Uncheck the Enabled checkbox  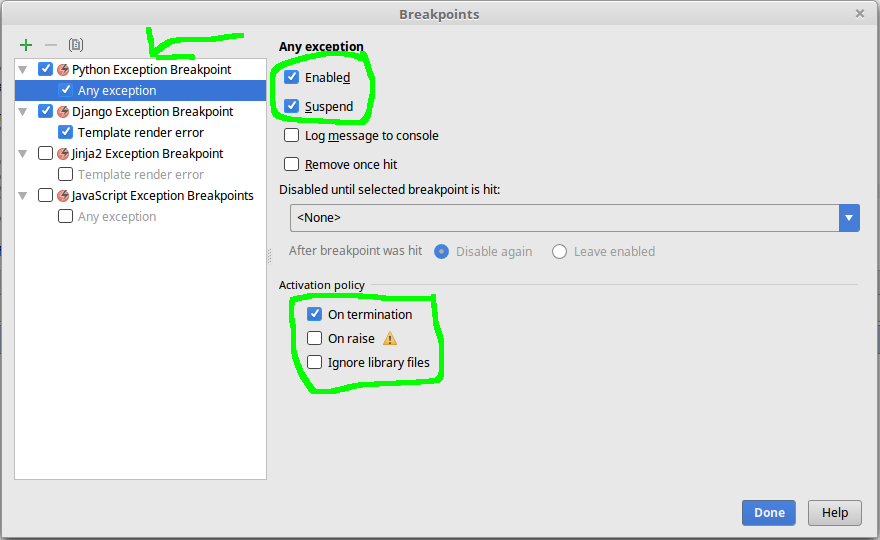pos(292,77)
